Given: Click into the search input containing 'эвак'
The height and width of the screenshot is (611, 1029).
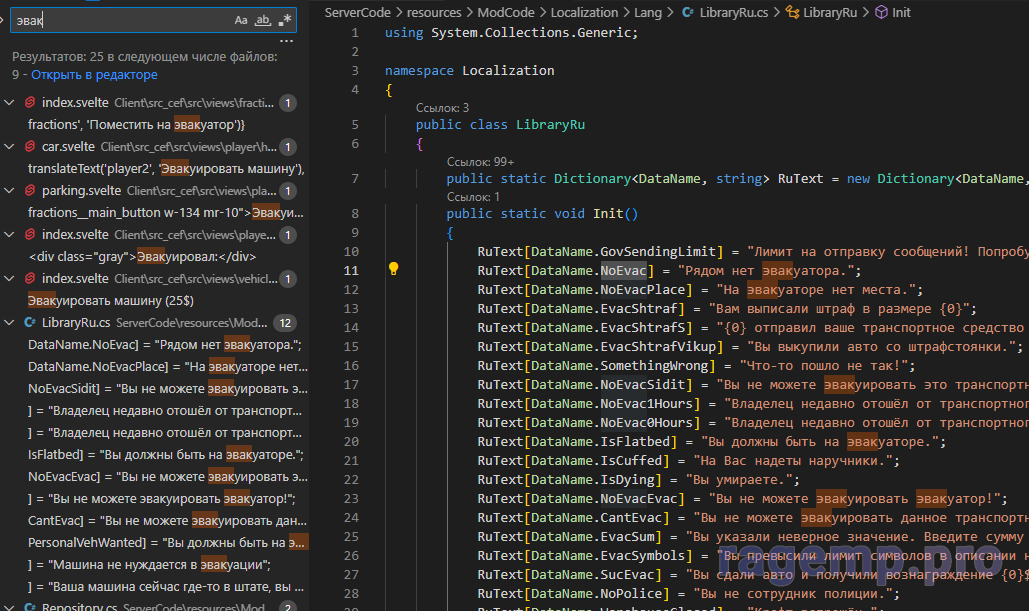Looking at the screenshot, I should [120, 20].
